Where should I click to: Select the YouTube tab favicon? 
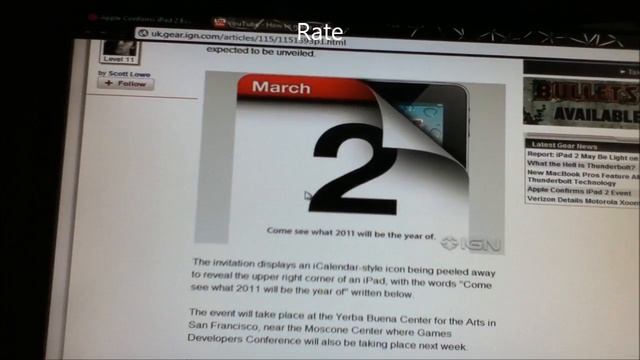(x=220, y=22)
